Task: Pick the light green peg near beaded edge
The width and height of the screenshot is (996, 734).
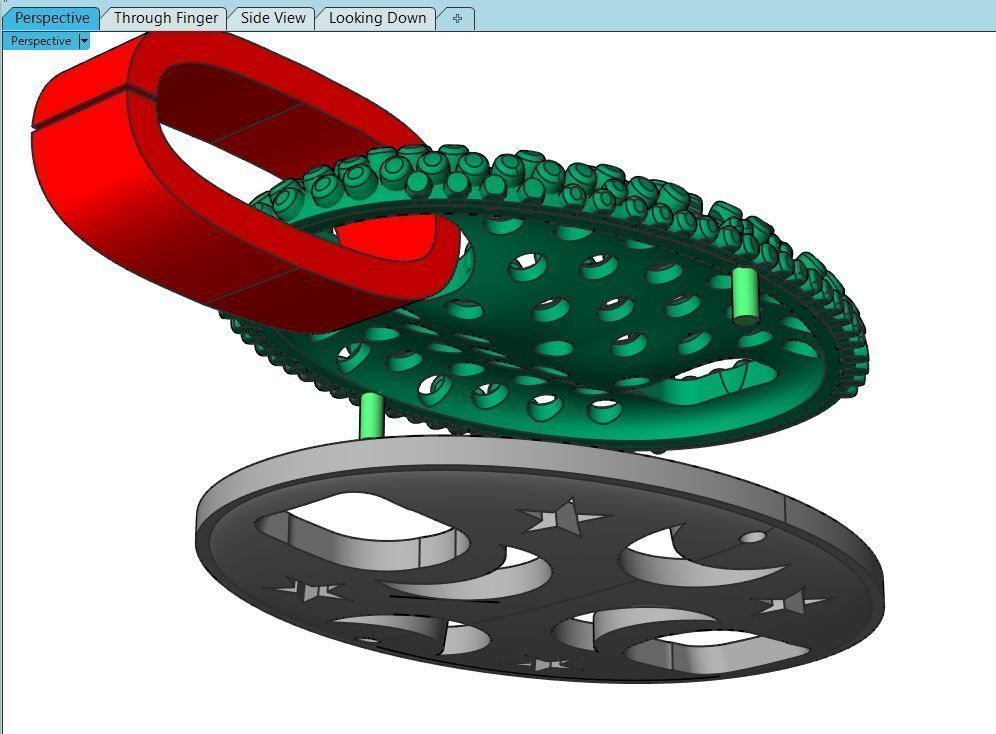Action: coord(744,296)
